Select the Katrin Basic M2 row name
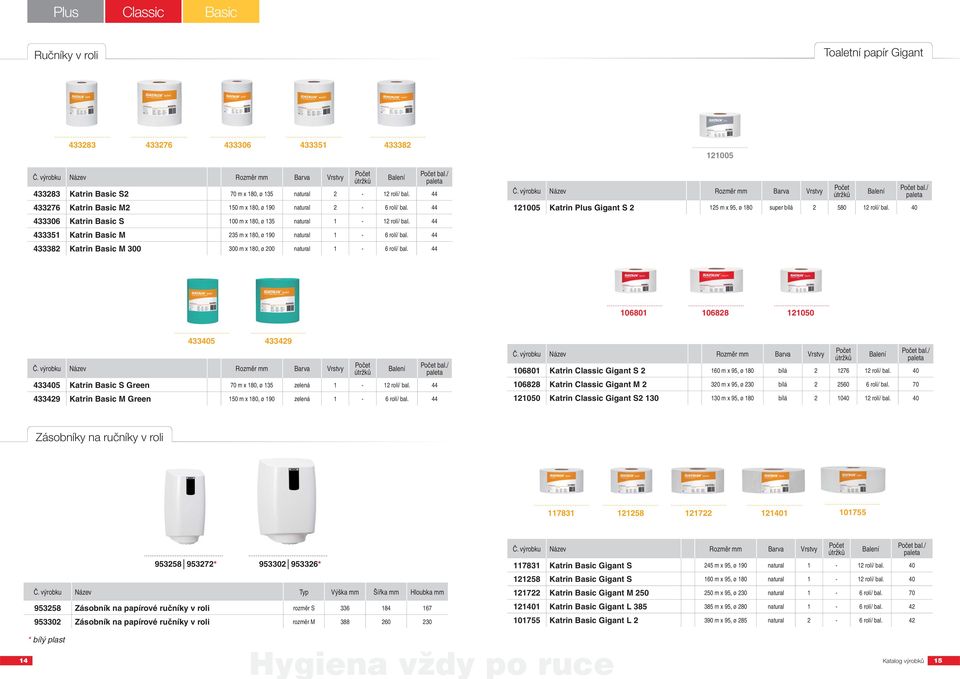Viewport: 960px width, 679px height. coord(100,208)
